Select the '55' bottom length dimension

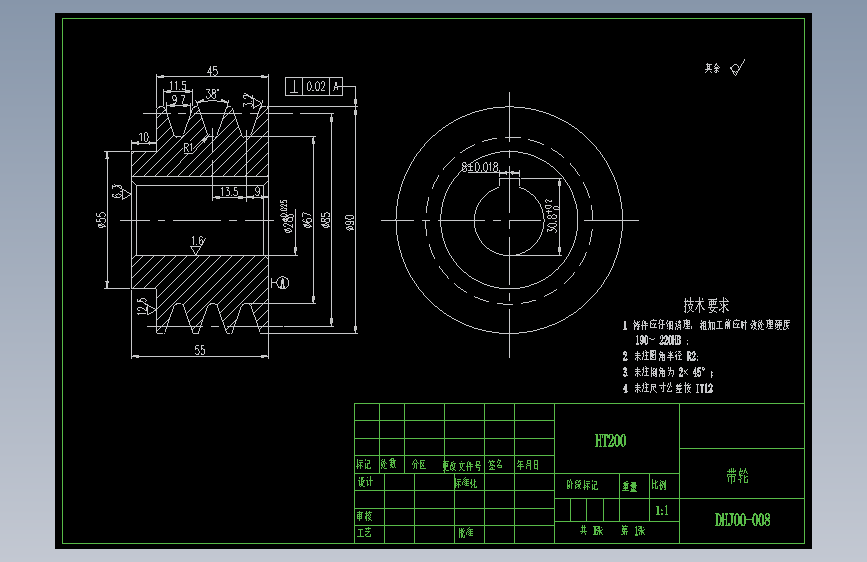coord(200,350)
